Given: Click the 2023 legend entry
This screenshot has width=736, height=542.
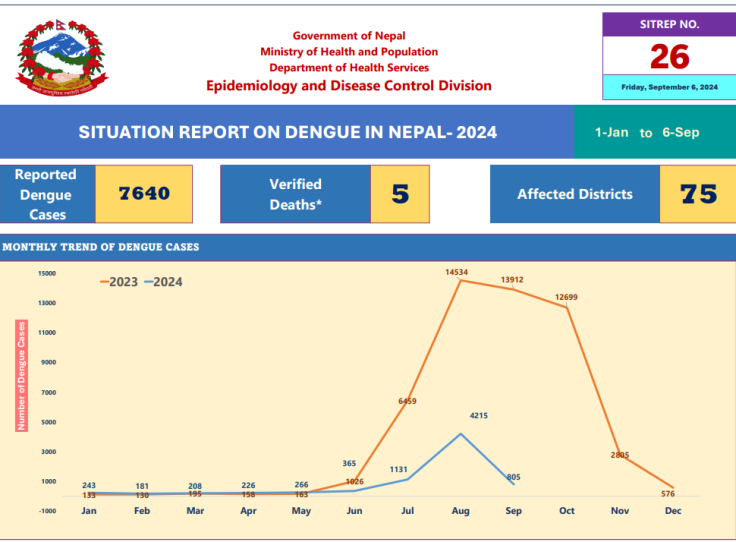Looking at the screenshot, I should click(119, 282).
